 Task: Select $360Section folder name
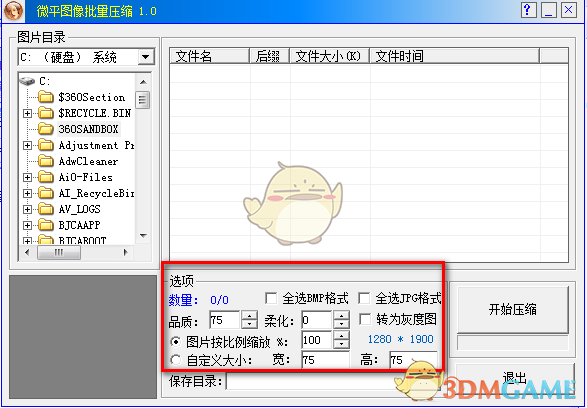click(x=91, y=97)
